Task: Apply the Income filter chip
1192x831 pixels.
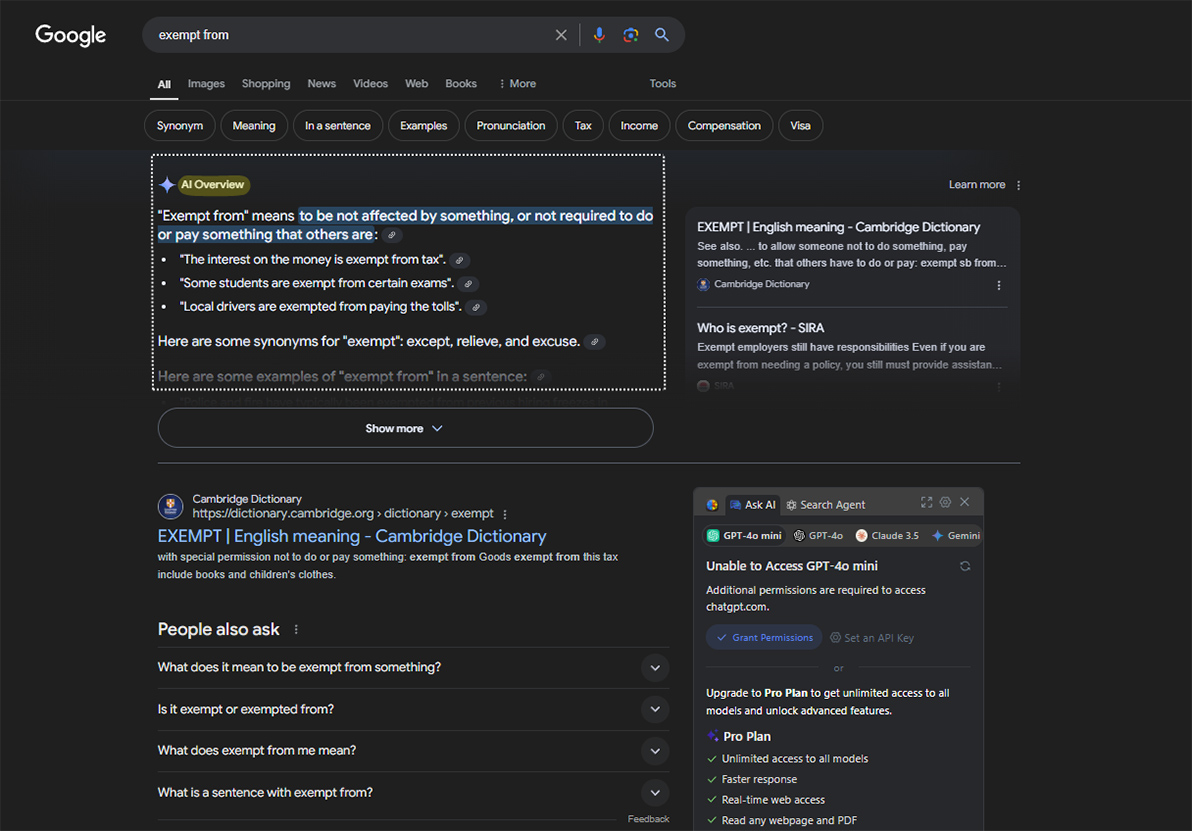Action: point(639,125)
